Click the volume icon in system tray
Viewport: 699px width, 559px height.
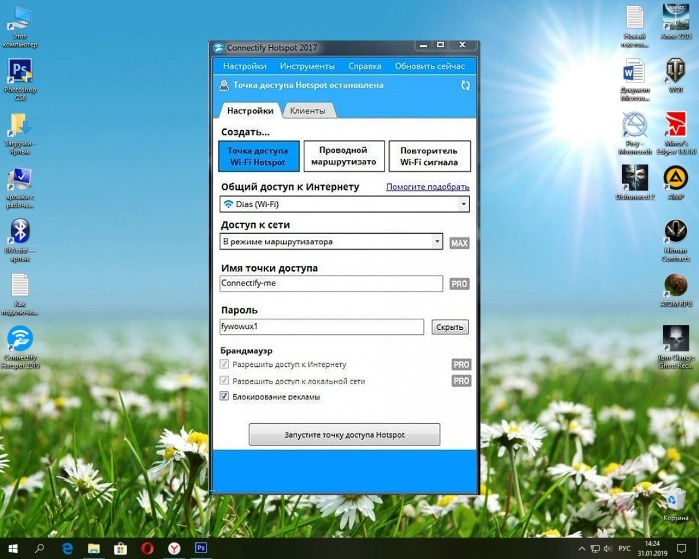pyautogui.click(x=608, y=548)
